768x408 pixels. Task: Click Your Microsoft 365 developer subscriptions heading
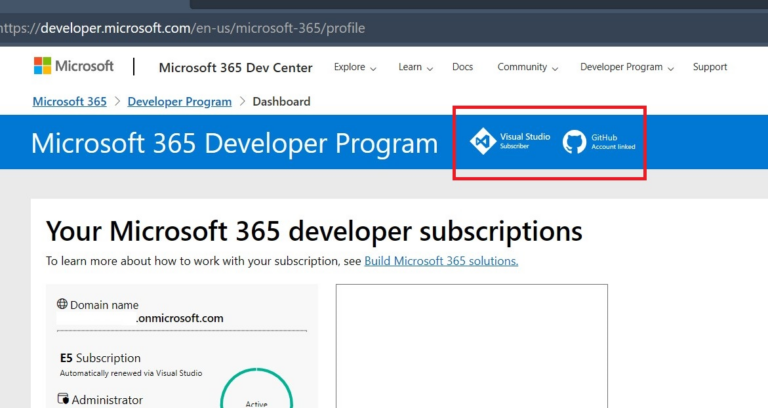pos(314,231)
